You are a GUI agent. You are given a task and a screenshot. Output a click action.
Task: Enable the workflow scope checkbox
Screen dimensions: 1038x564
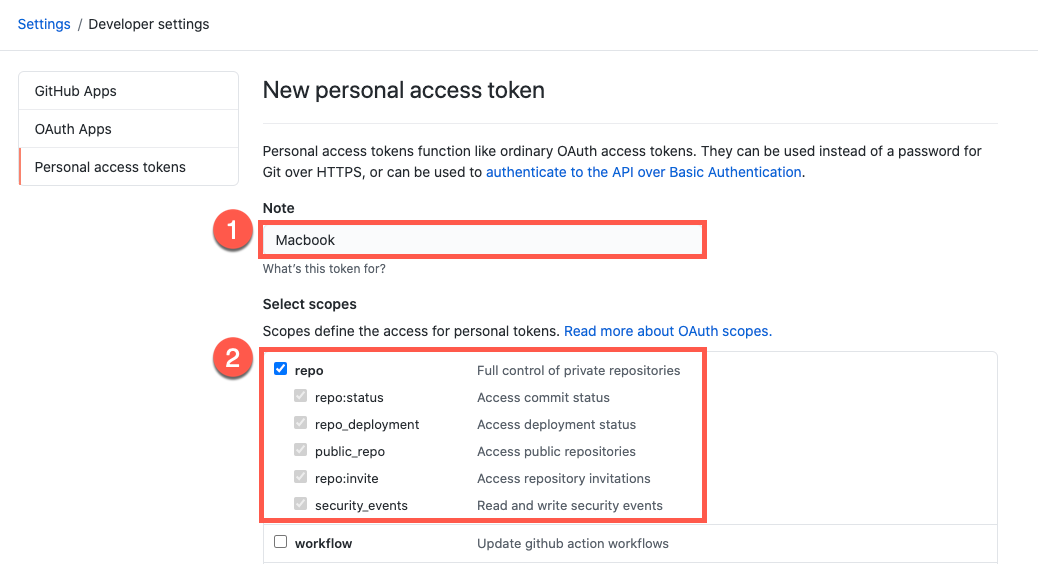pos(281,542)
